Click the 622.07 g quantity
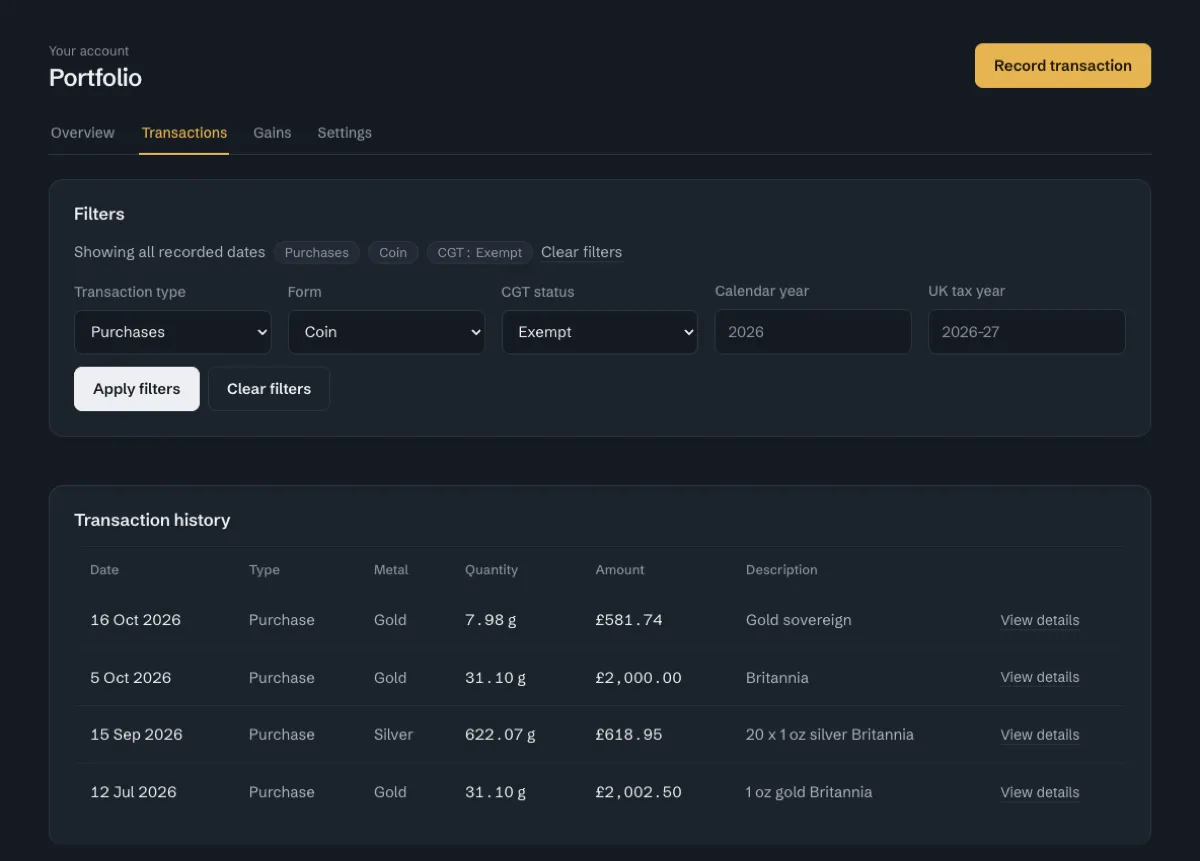Image resolution: width=1200 pixels, height=861 pixels. click(x=500, y=735)
